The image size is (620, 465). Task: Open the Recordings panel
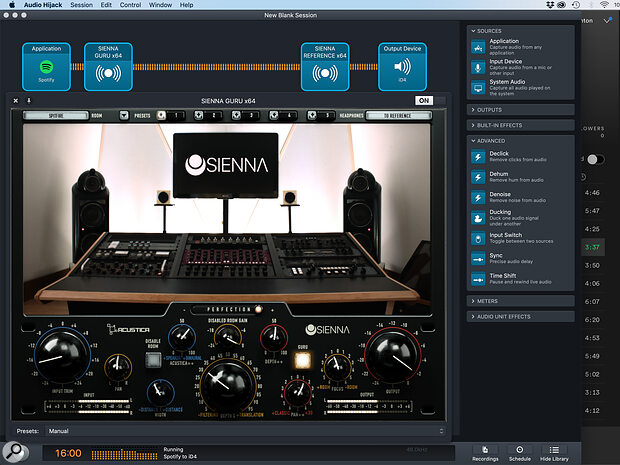pos(485,453)
